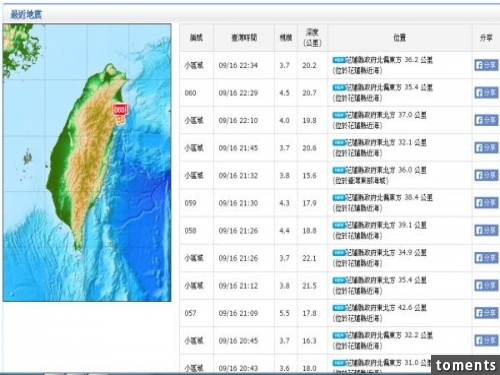This screenshot has height=375, width=500.
Task: Open earthquake 060 report row
Action: [x=340, y=93]
